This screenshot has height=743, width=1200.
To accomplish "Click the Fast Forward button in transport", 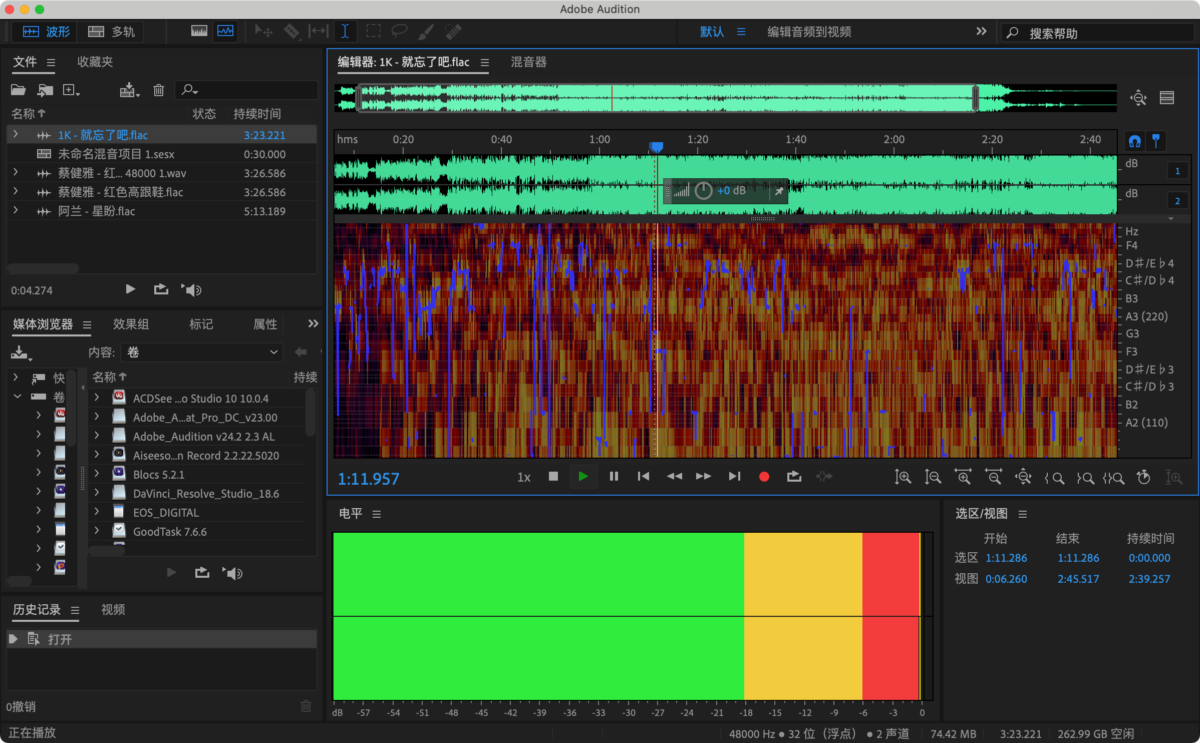I will [704, 477].
